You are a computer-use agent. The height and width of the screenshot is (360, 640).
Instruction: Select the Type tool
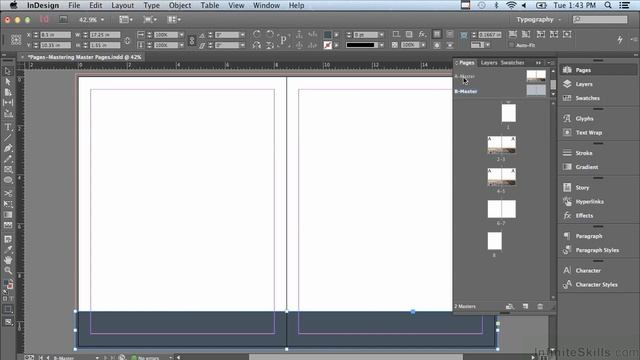8,127
